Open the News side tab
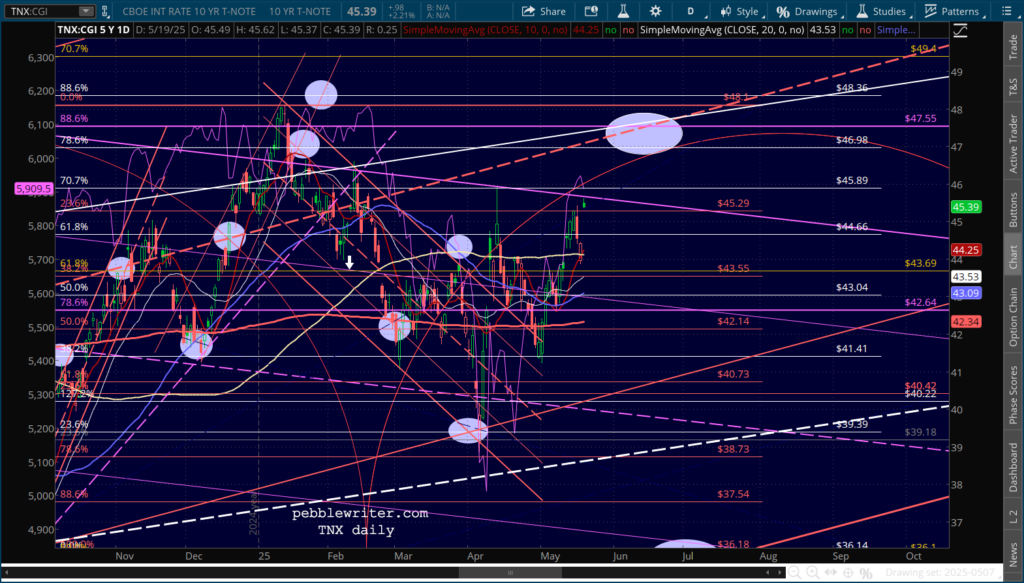 [1012, 554]
